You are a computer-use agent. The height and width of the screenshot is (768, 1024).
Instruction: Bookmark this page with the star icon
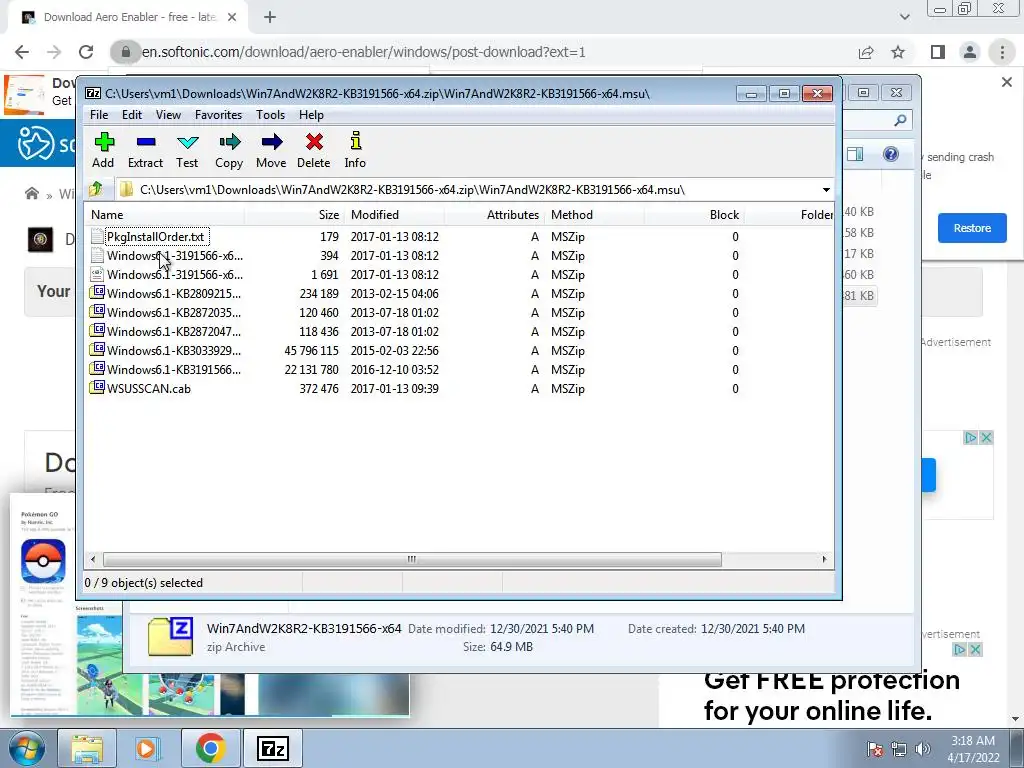(x=898, y=52)
